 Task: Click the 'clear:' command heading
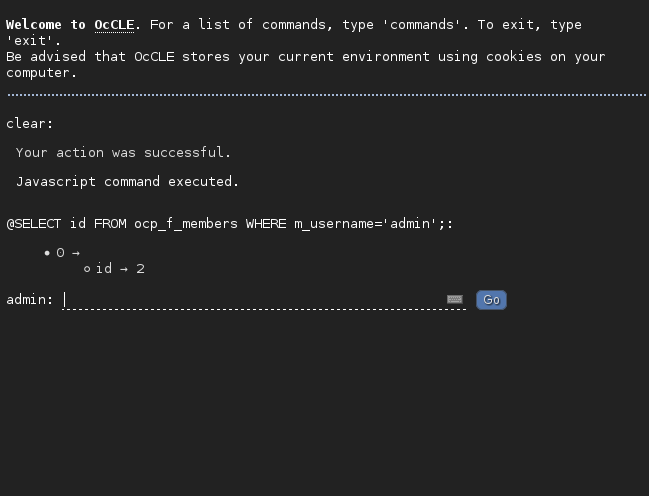(30, 124)
